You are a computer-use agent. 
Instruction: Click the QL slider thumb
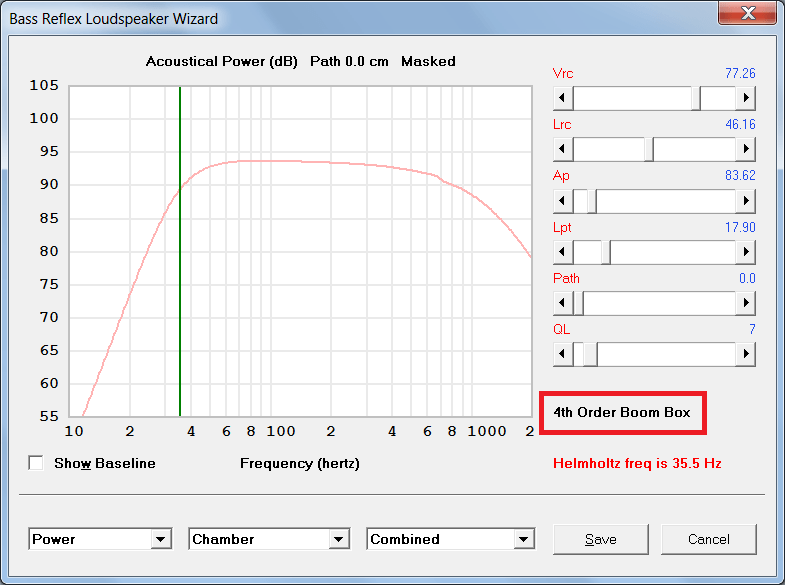click(591, 354)
